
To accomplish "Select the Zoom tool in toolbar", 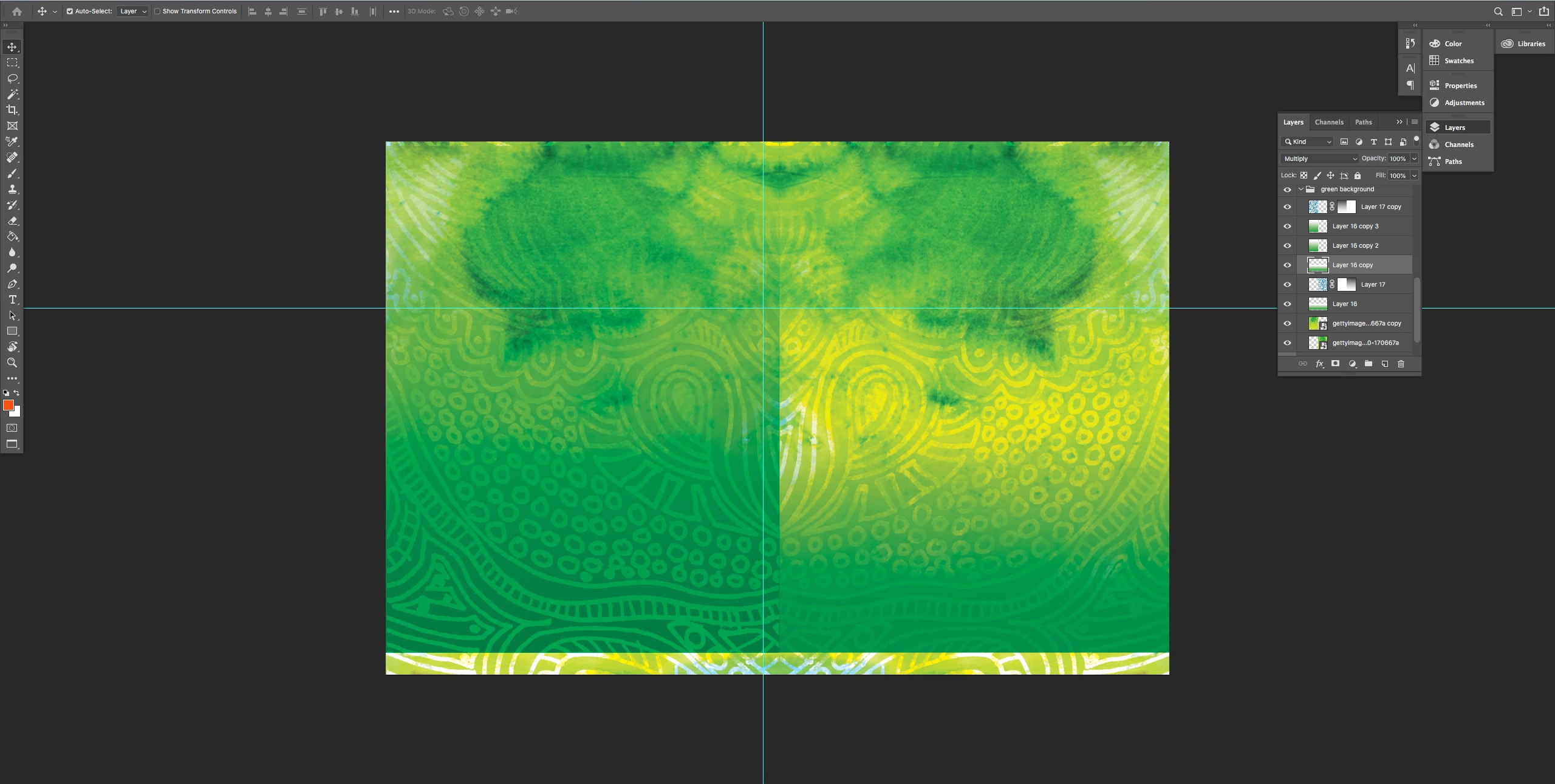I will coord(12,363).
